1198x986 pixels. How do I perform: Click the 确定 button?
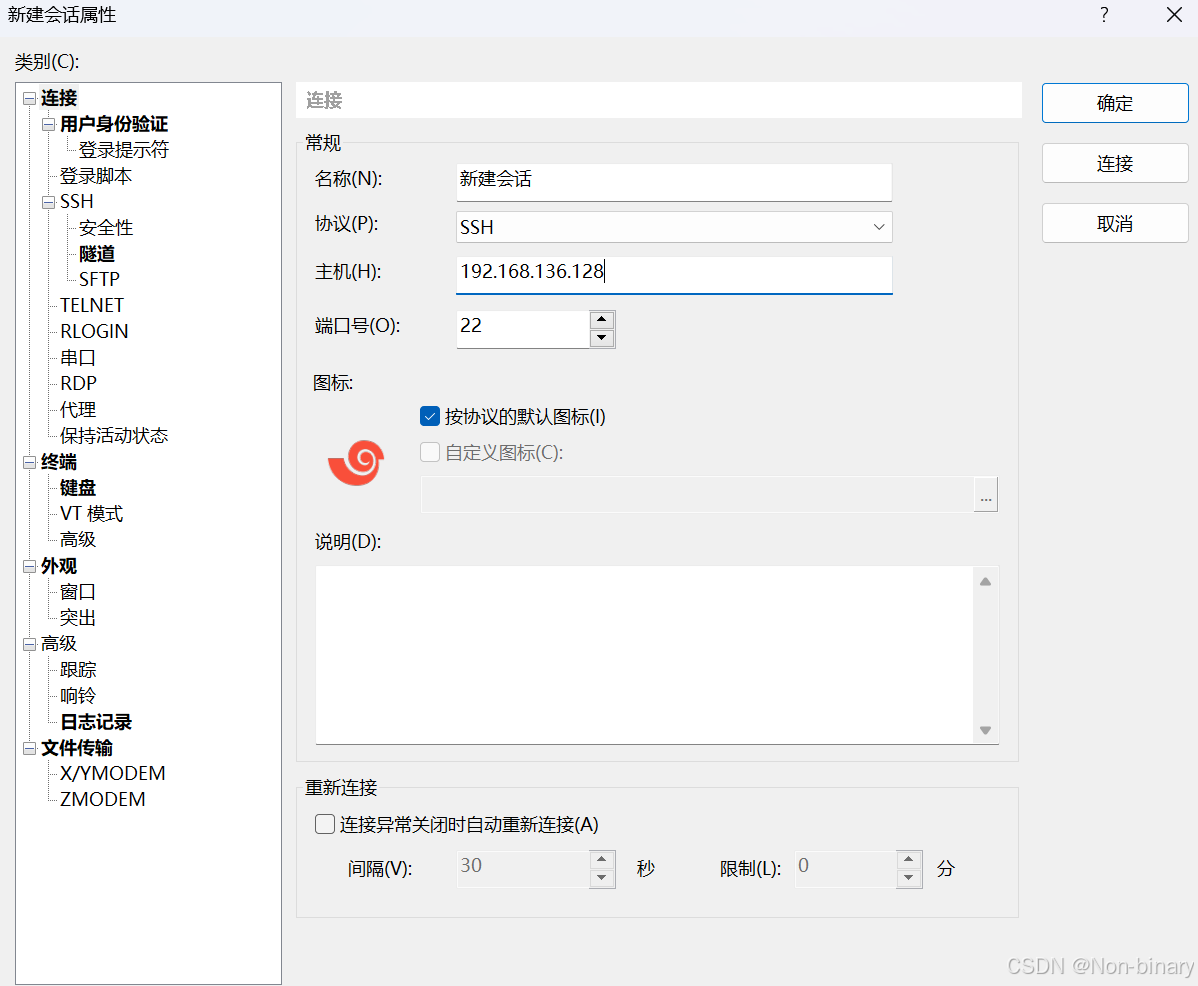click(x=1115, y=103)
